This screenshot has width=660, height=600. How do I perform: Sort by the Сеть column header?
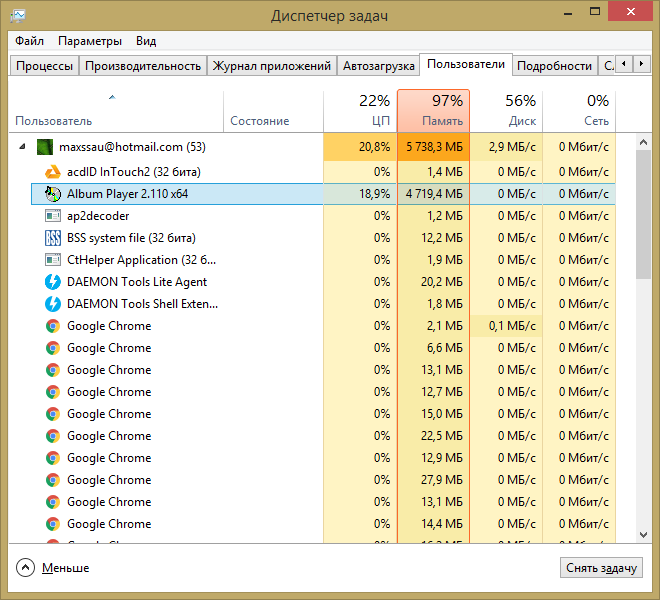[x=579, y=111]
